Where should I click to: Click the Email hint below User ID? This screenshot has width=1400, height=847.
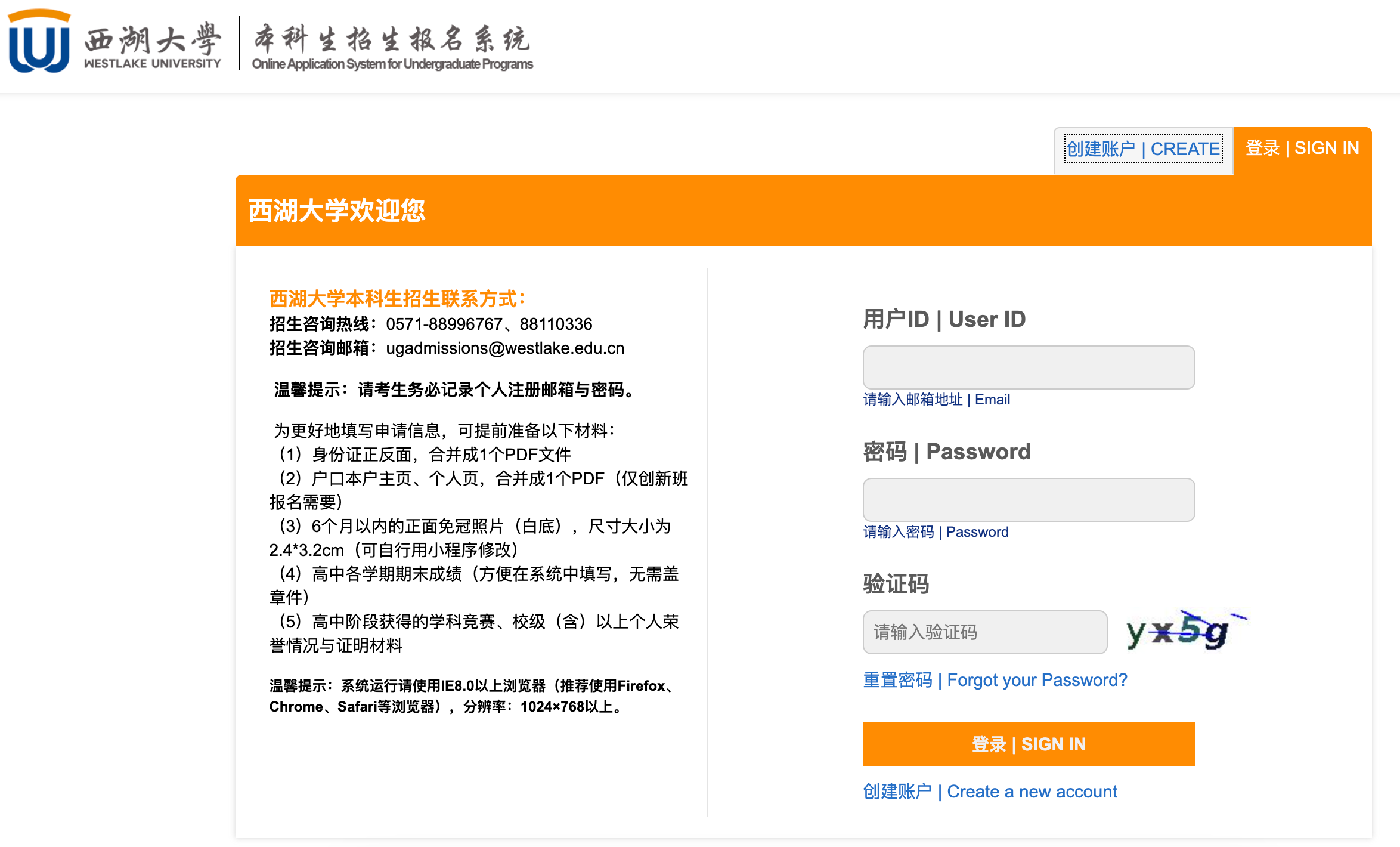[936, 400]
